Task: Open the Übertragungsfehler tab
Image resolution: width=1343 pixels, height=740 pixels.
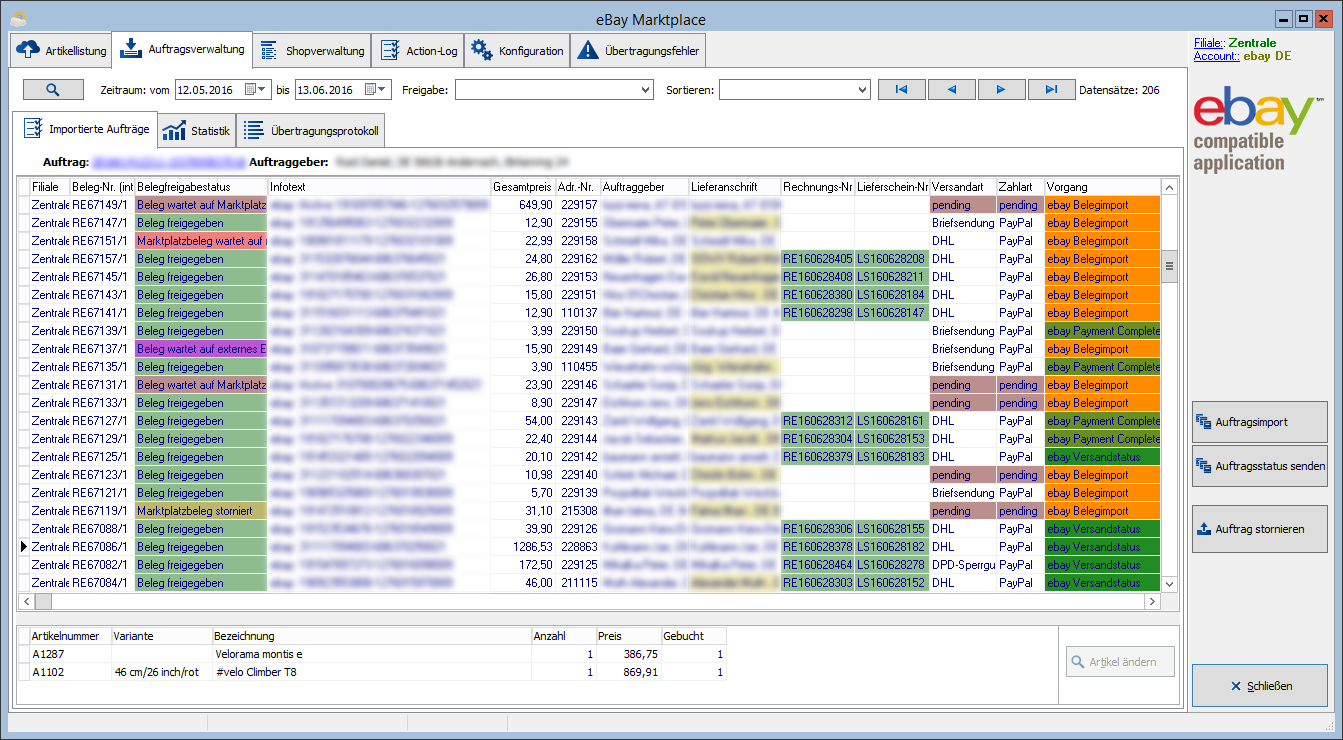Action: tap(640, 51)
